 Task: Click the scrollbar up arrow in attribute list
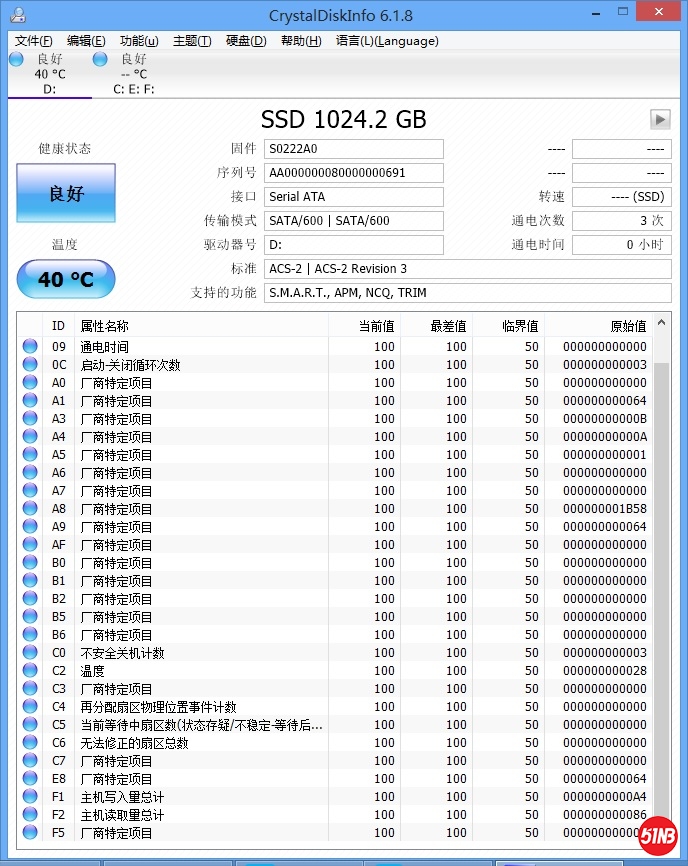(x=661, y=323)
